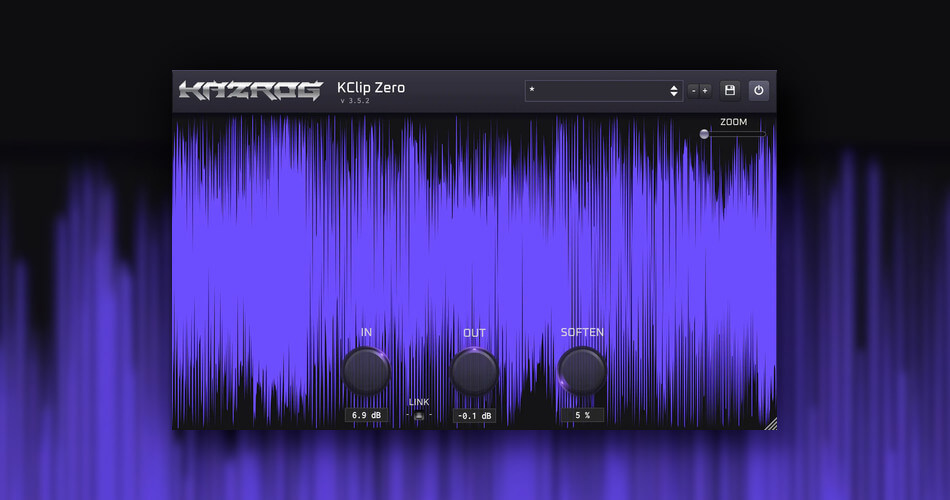Screen dimensions: 950x500
Task: Click the resize grip at window corner
Action: pyautogui.click(x=770, y=423)
